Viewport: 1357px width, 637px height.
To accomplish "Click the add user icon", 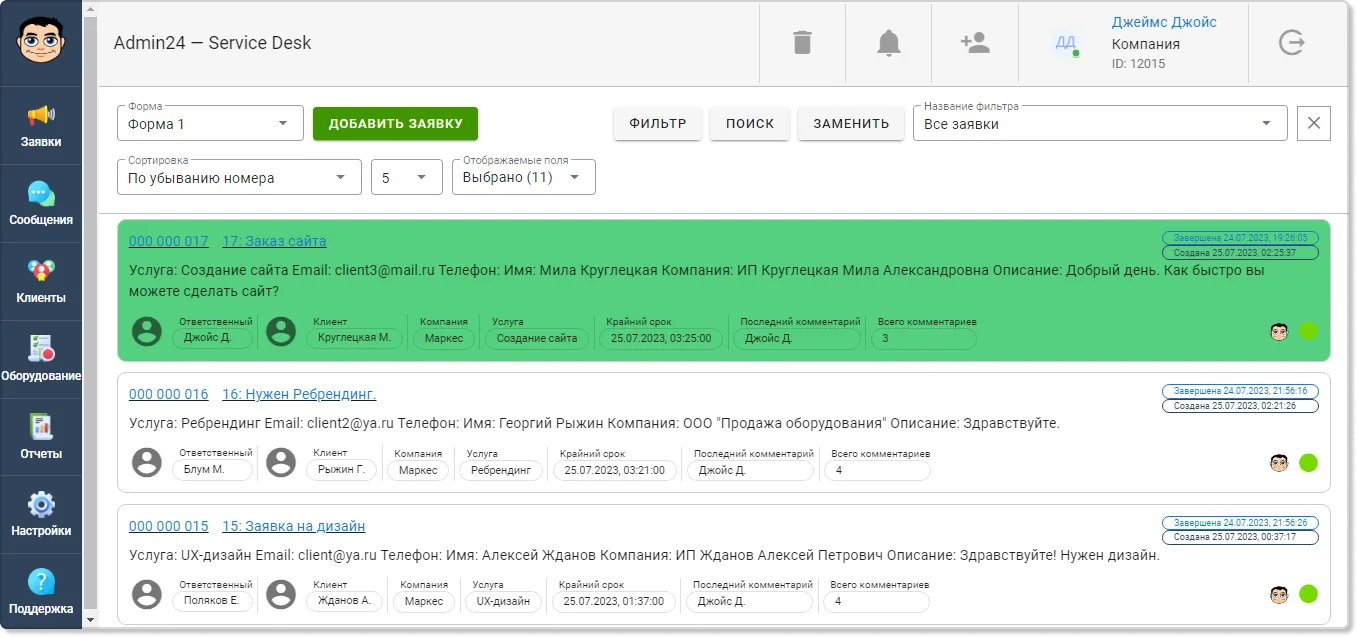I will (974, 43).
